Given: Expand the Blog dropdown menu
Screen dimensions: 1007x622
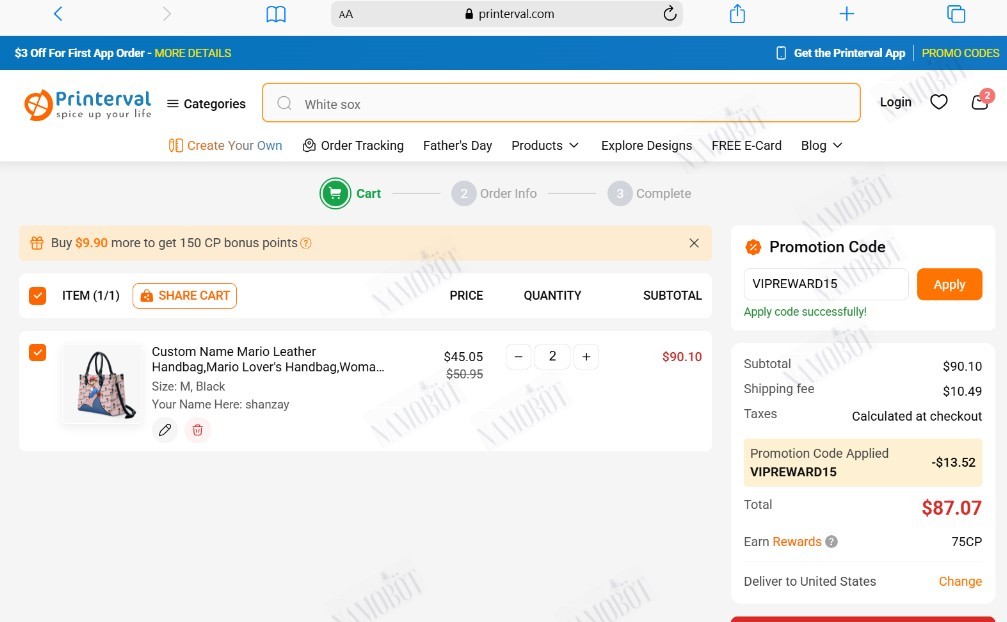Looking at the screenshot, I should 821,146.
